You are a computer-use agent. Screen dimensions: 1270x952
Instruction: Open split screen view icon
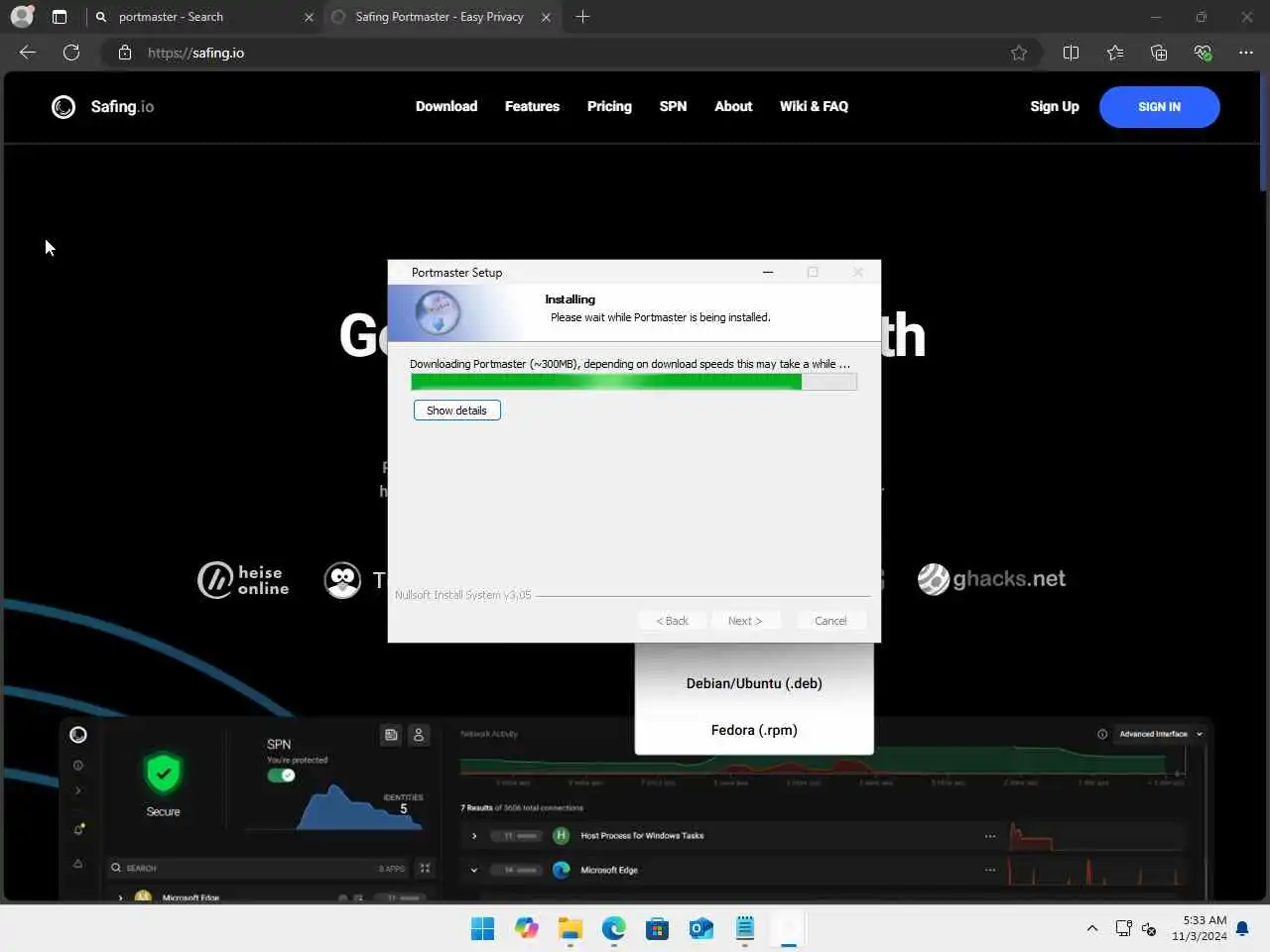[1071, 53]
